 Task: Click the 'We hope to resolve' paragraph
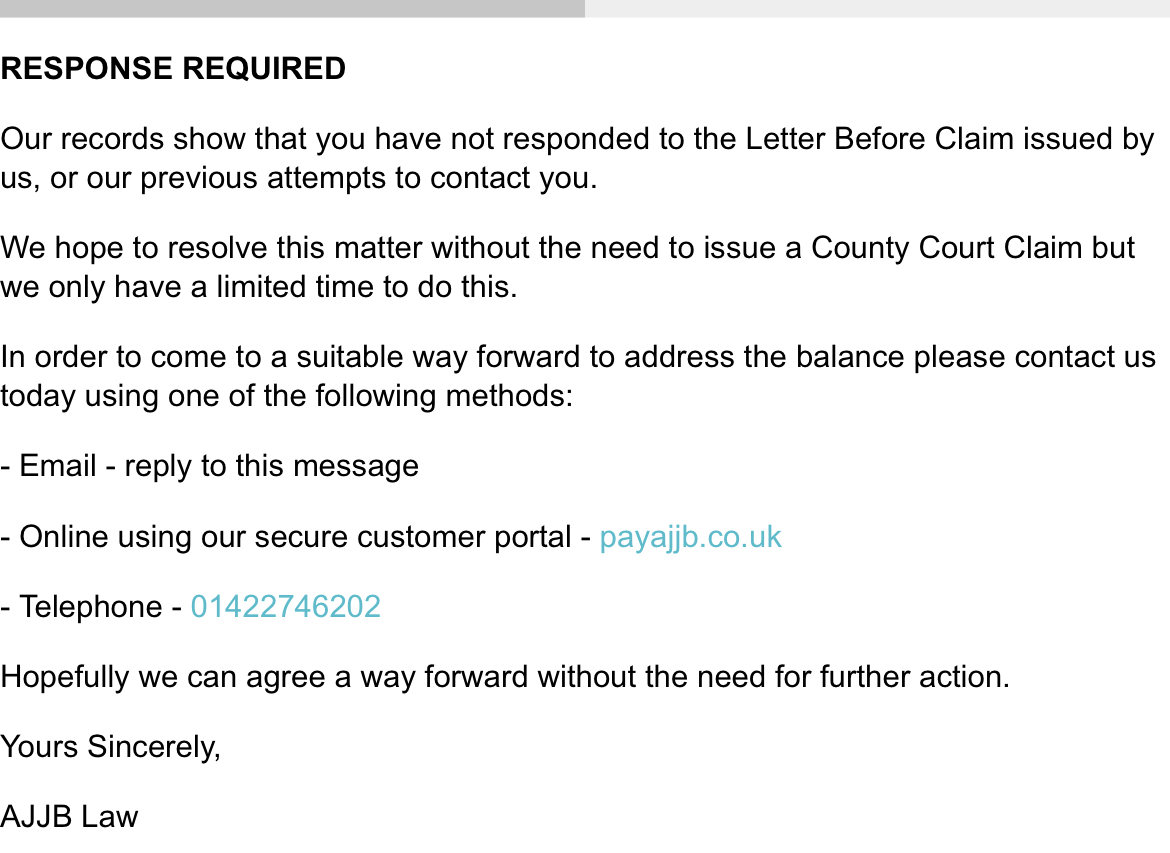(567, 267)
